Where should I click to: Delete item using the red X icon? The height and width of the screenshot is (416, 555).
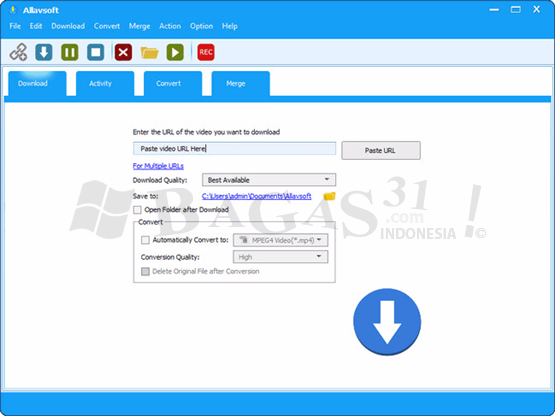coord(123,52)
